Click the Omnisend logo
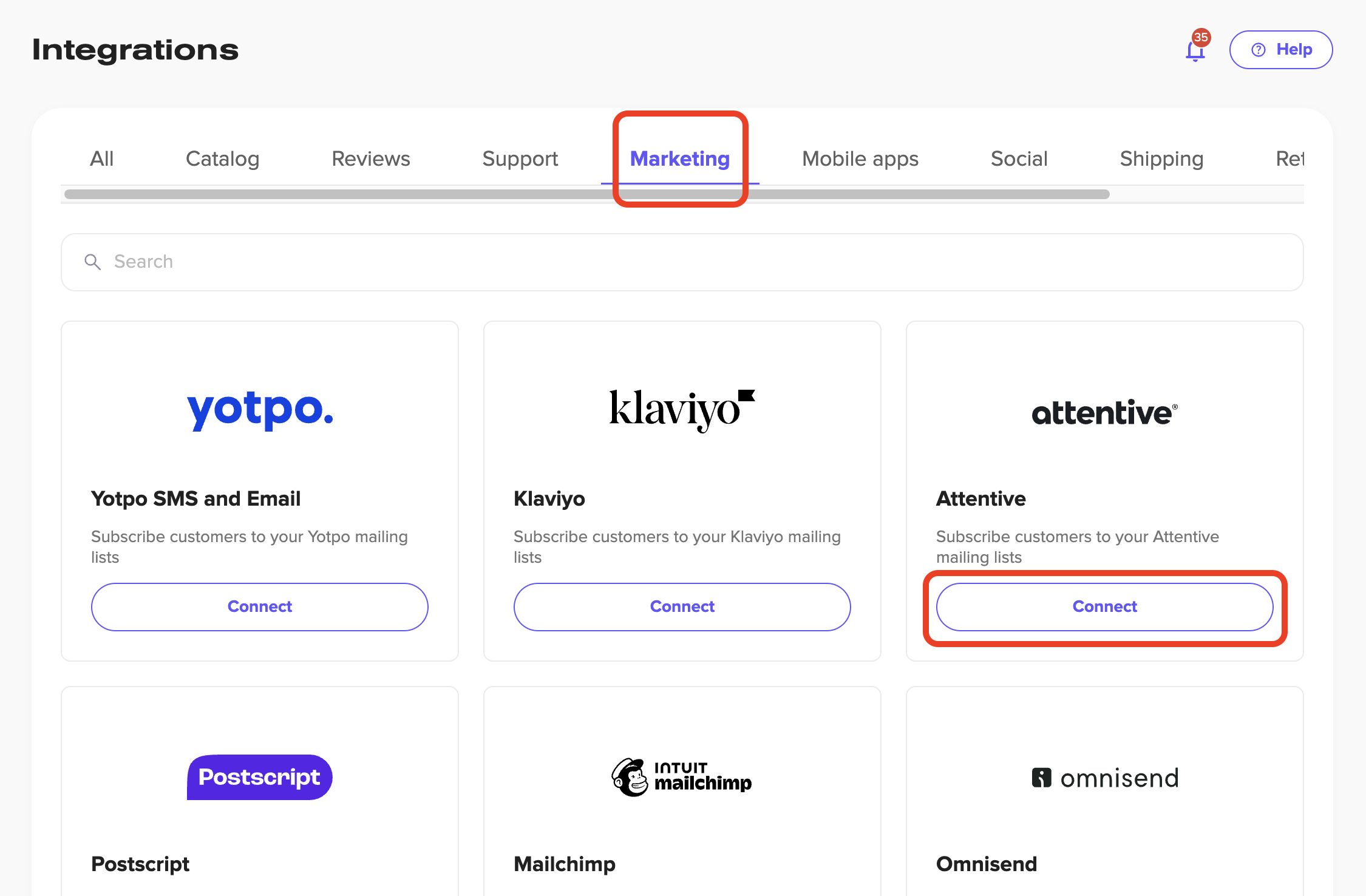The height and width of the screenshot is (896, 1366). [x=1104, y=778]
